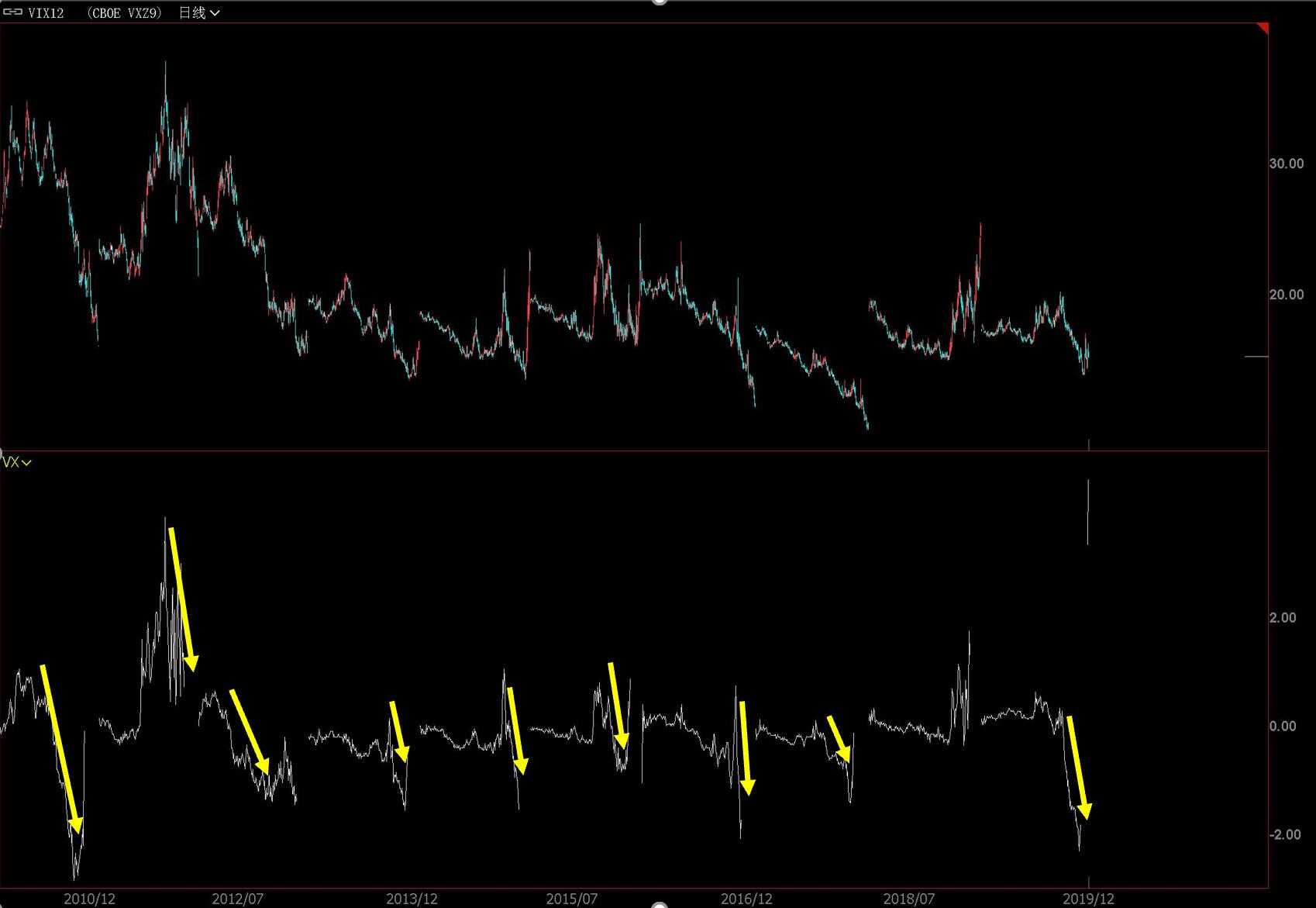
Task: Open the 日线 period dropdown
Action: coord(199,12)
